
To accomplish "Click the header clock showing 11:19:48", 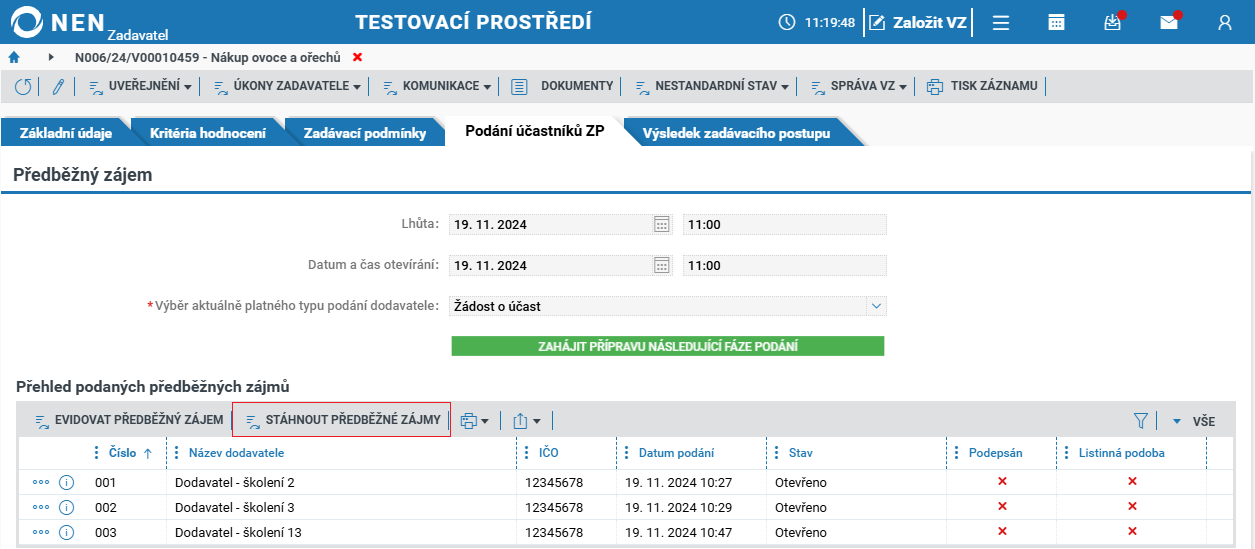I will pos(817,22).
